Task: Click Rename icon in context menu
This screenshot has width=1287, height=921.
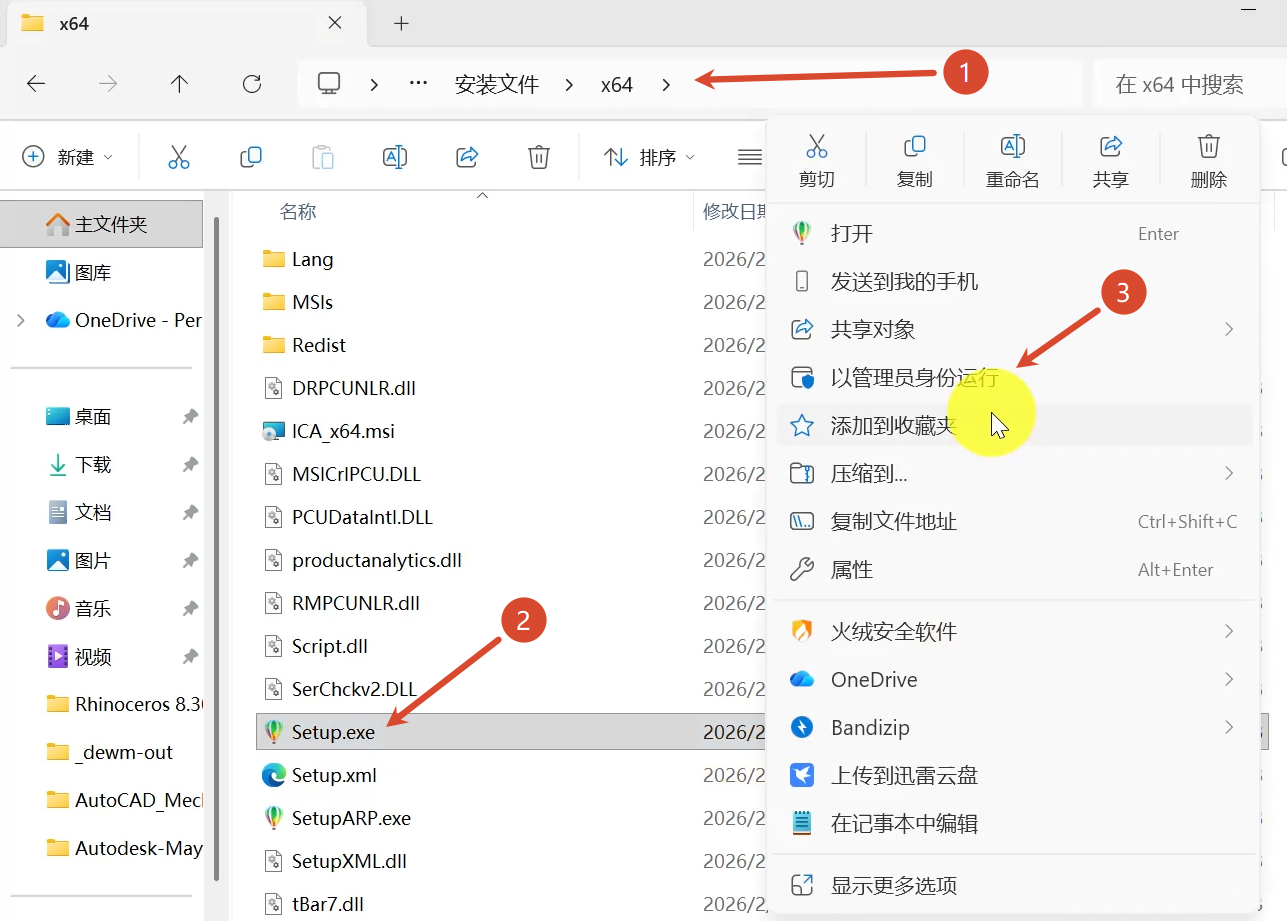Action: click(1012, 147)
